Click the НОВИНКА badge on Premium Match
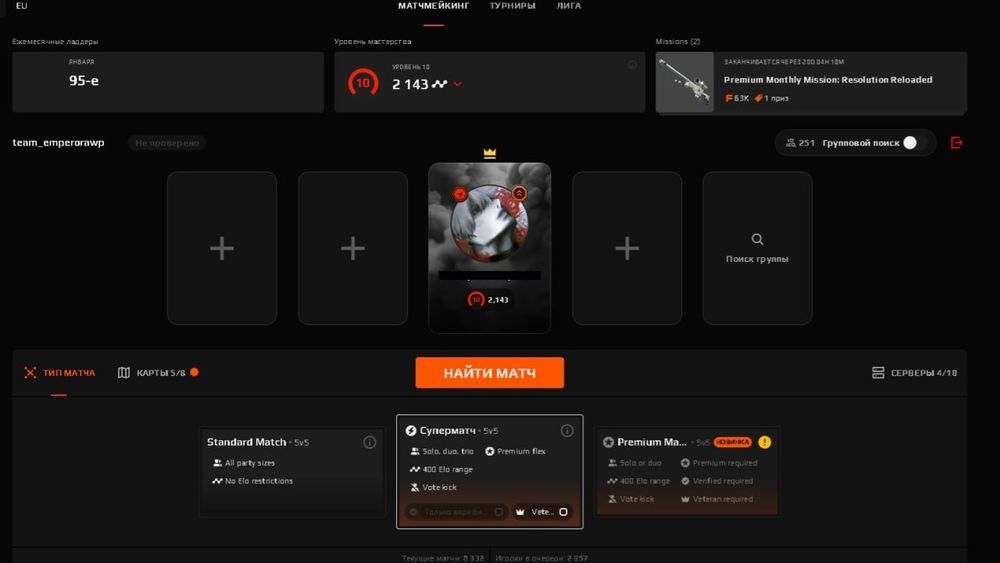 [x=733, y=442]
